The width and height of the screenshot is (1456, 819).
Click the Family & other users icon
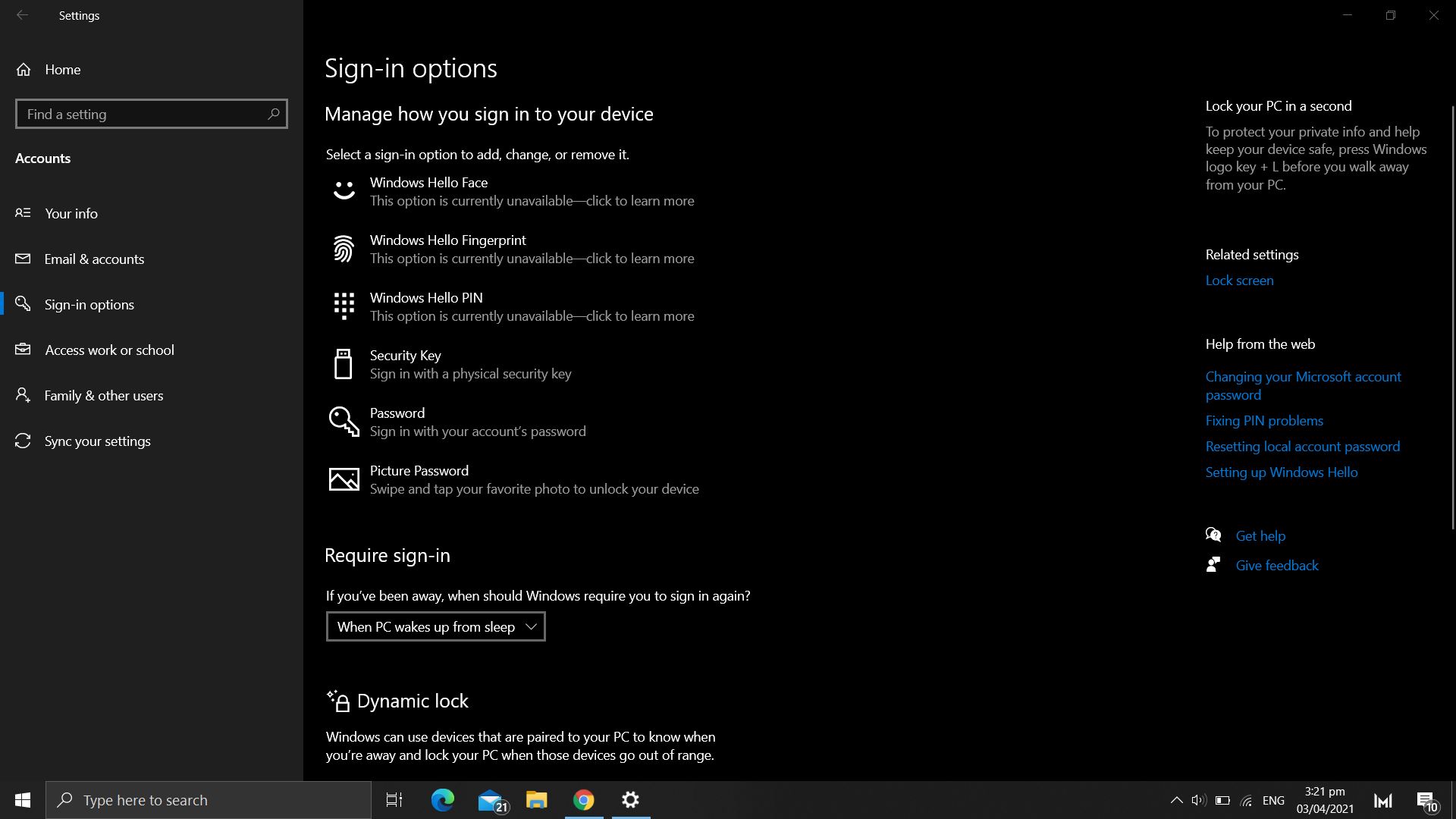click(23, 395)
